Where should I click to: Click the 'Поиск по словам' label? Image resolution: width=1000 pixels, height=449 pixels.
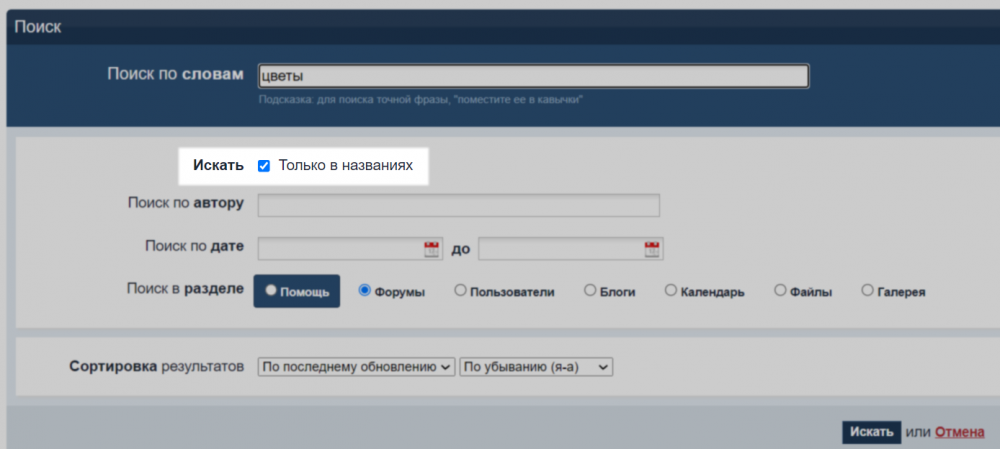pos(175,74)
